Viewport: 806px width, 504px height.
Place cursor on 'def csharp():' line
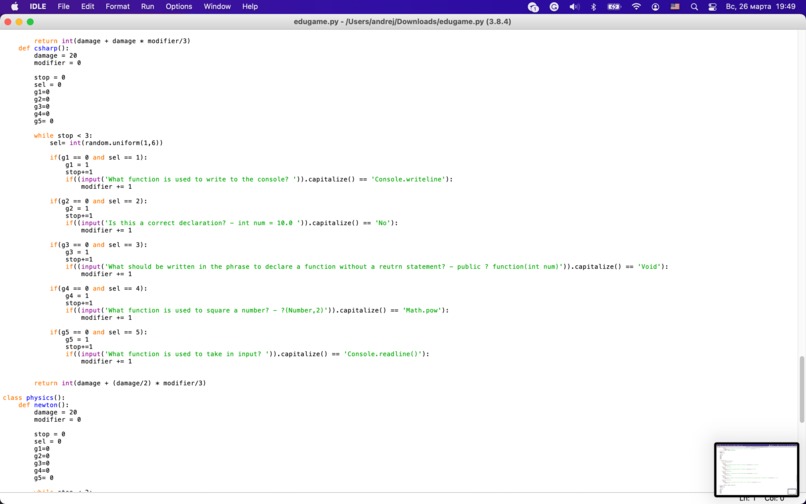(44, 48)
